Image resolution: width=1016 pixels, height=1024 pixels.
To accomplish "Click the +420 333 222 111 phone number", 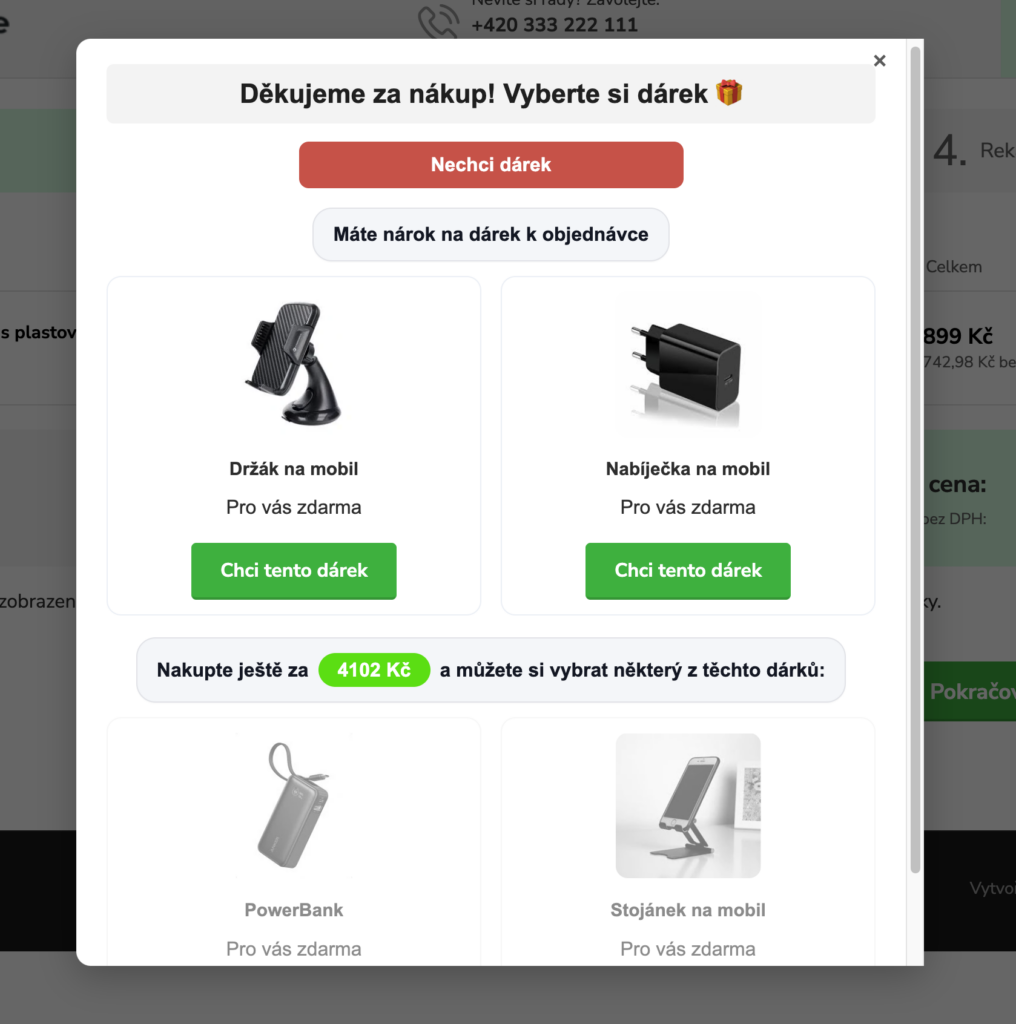I will tap(554, 25).
